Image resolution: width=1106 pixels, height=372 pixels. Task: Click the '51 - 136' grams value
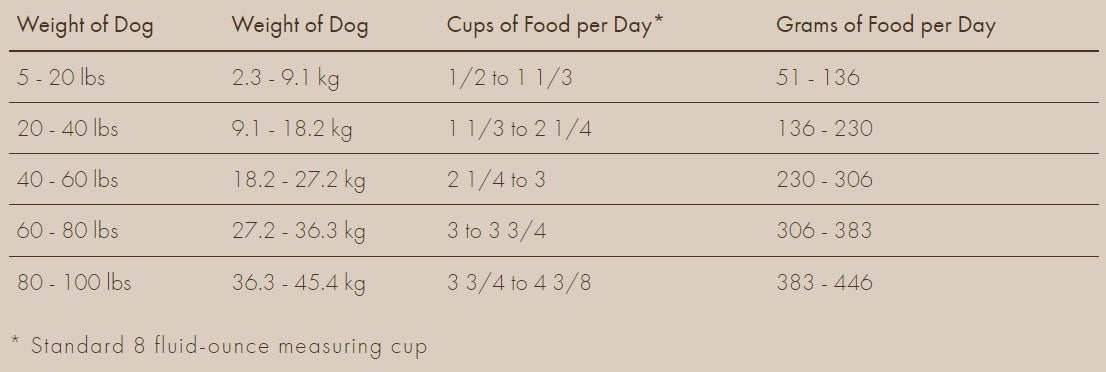pyautogui.click(x=818, y=77)
